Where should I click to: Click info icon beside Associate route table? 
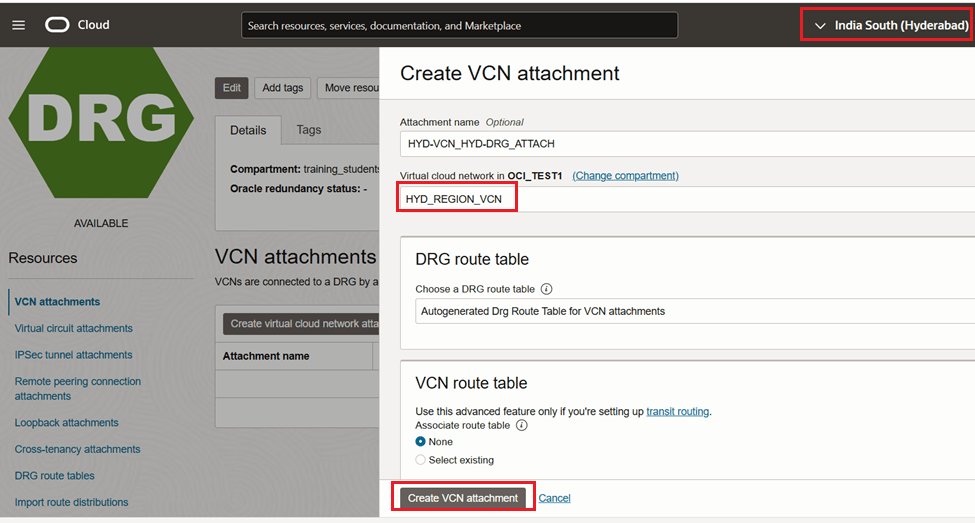(521, 425)
